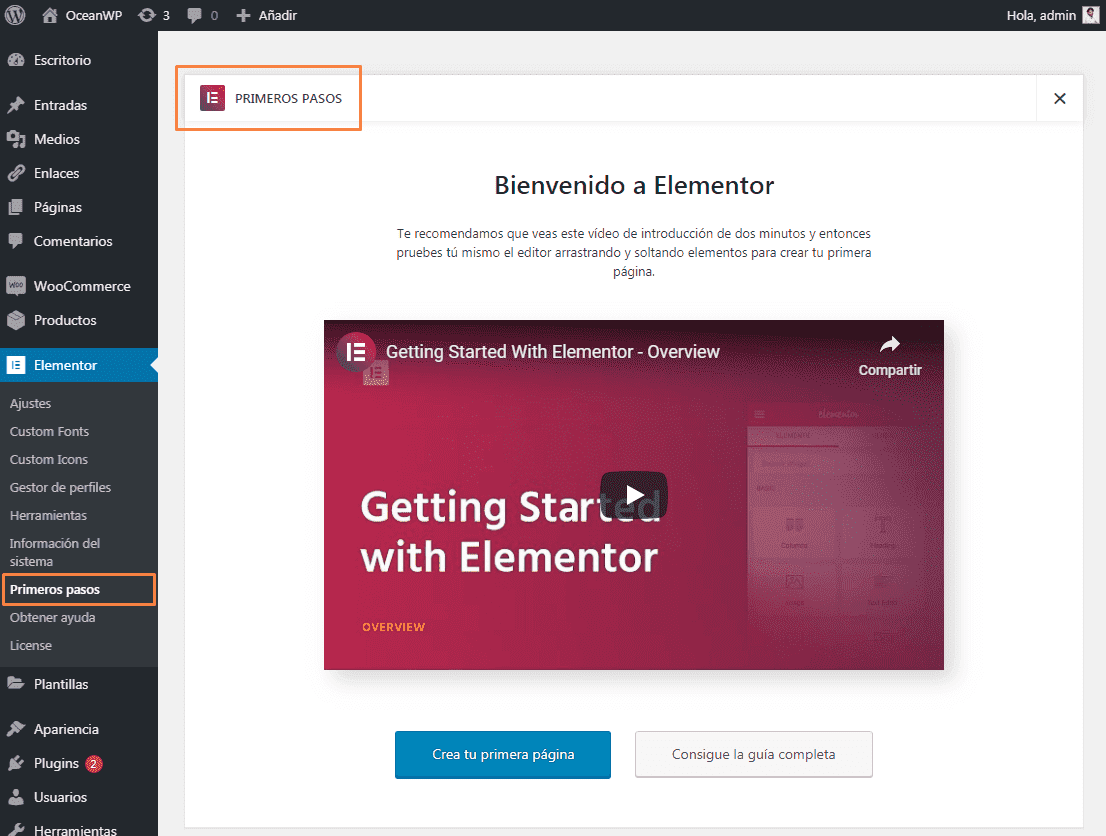Click the Productos box icon
Screen dimensions: 1106x836
16,320
